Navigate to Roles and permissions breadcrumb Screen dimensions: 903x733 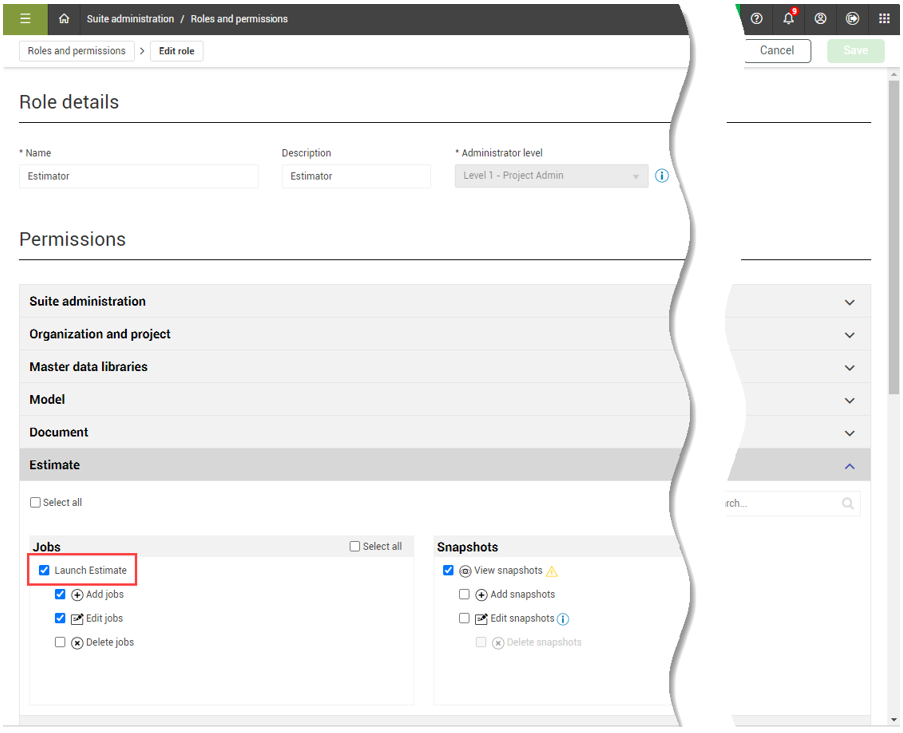coord(77,51)
